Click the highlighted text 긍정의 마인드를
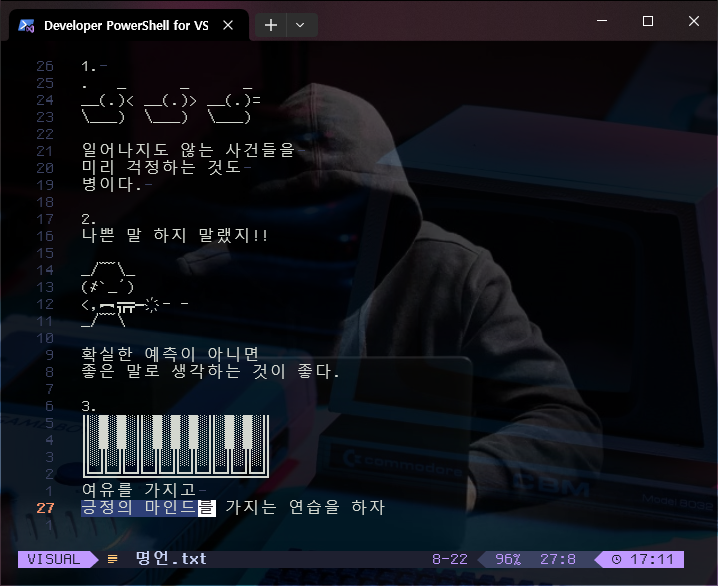 pos(148,508)
